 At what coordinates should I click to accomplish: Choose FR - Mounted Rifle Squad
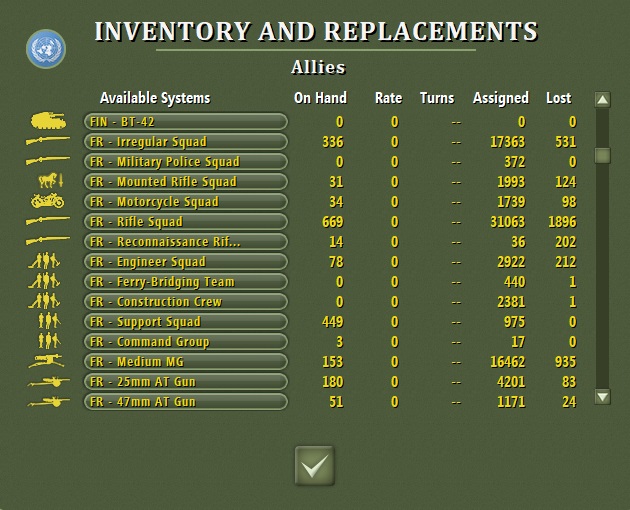tap(186, 182)
